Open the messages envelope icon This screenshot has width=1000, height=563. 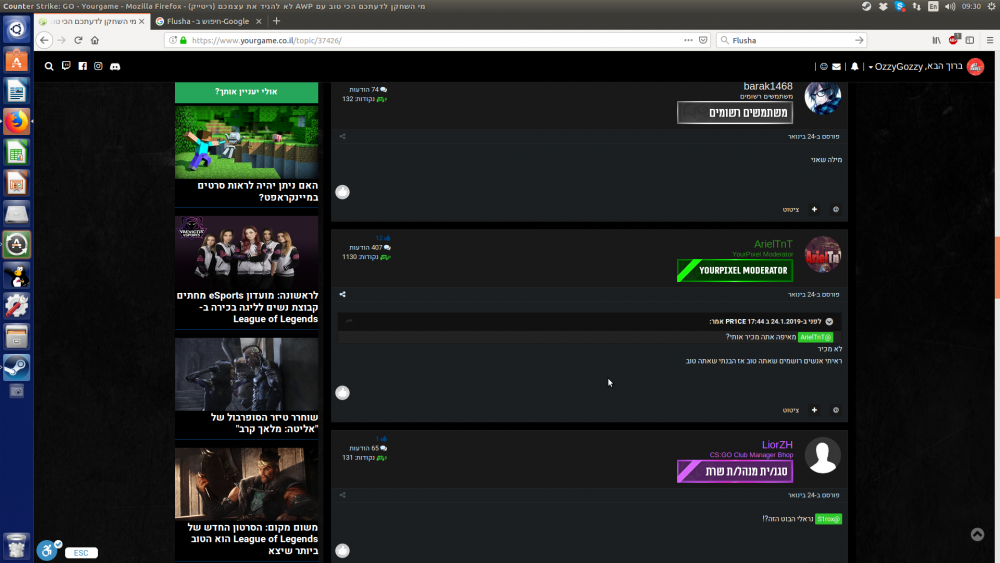pyautogui.click(x=837, y=66)
